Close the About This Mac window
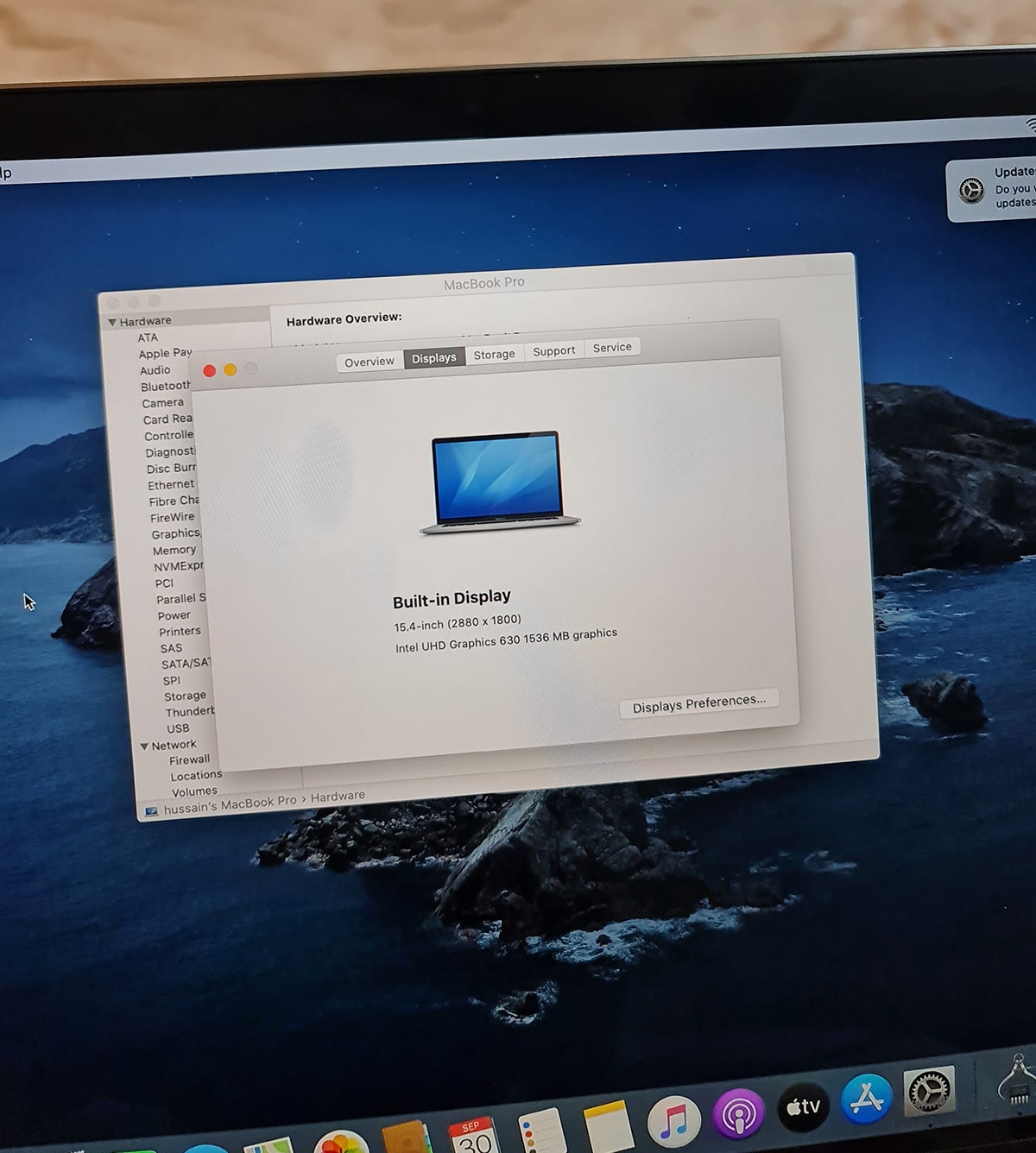The height and width of the screenshot is (1153, 1036). 209,370
